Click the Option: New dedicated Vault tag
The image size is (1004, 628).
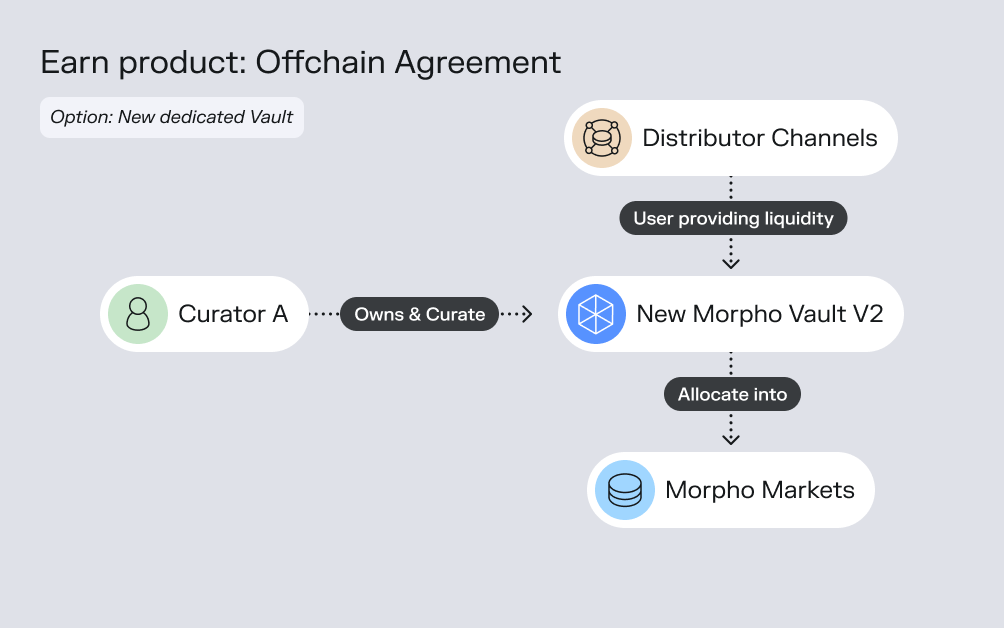(171, 117)
